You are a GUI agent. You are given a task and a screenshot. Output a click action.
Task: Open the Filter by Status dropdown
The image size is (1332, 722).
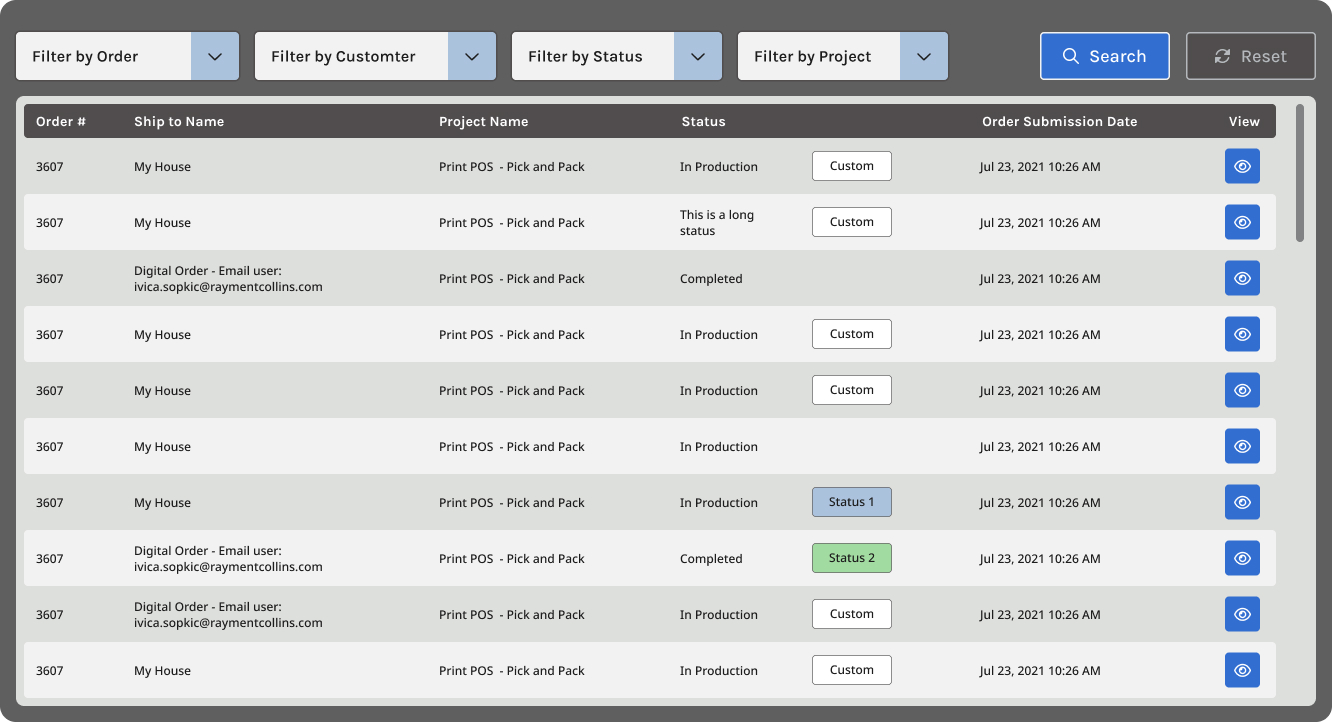pyautogui.click(x=617, y=56)
